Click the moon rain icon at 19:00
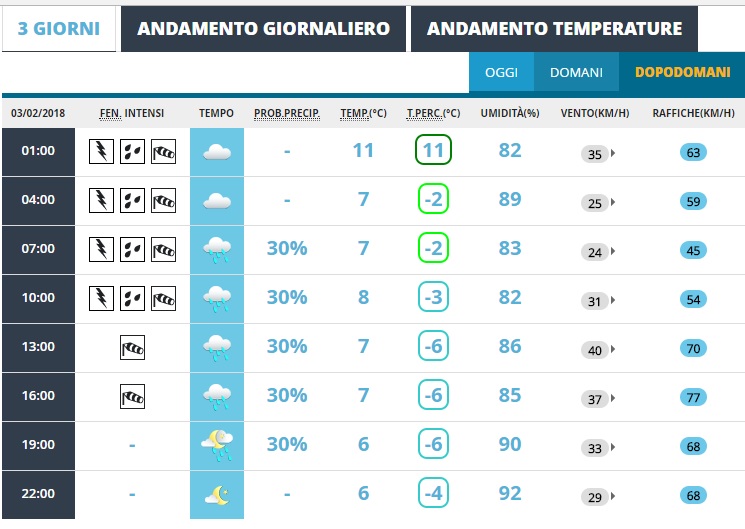 point(217,445)
